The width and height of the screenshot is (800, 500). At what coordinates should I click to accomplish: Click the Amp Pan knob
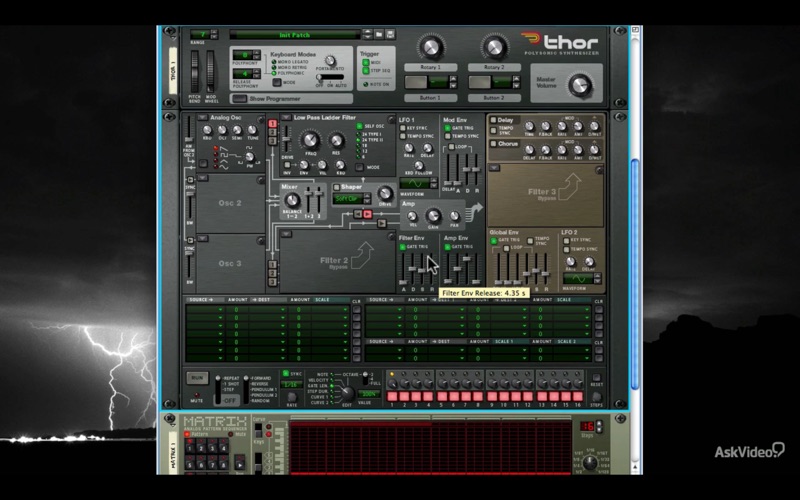454,217
